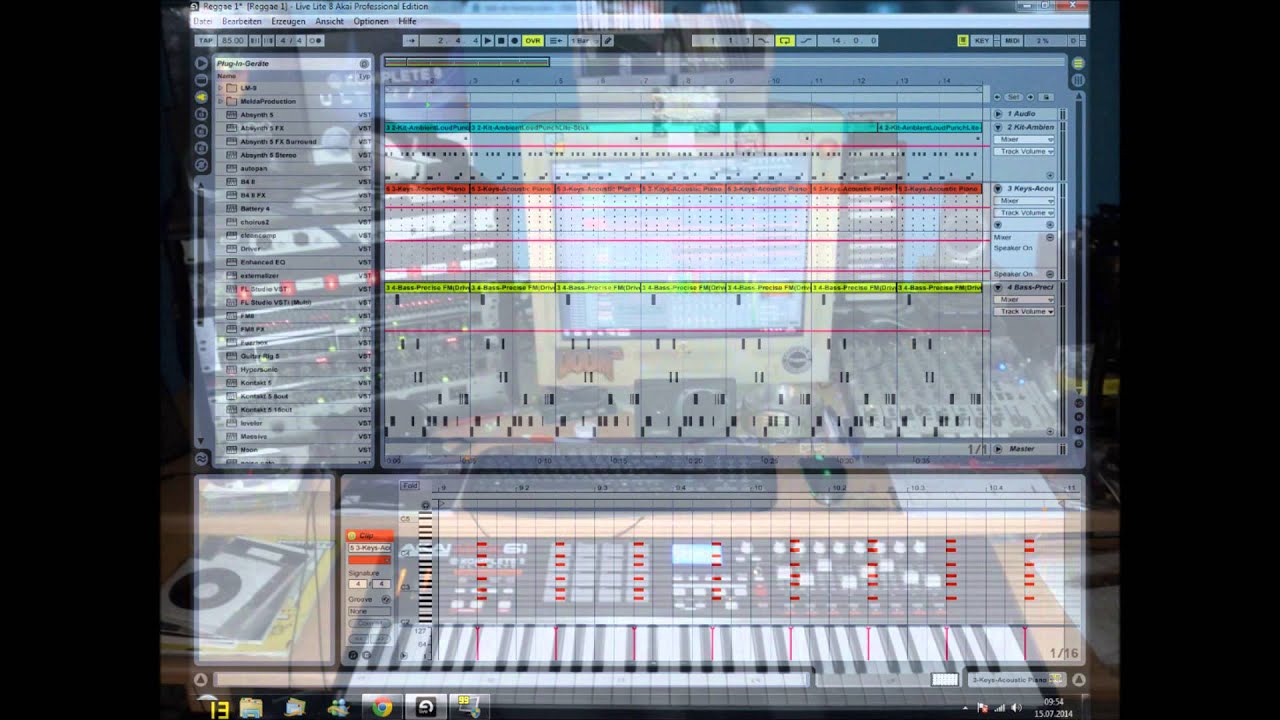Toggle detail view triangle at bottom right
Viewport: 1280px width, 720px height.
(x=1077, y=680)
